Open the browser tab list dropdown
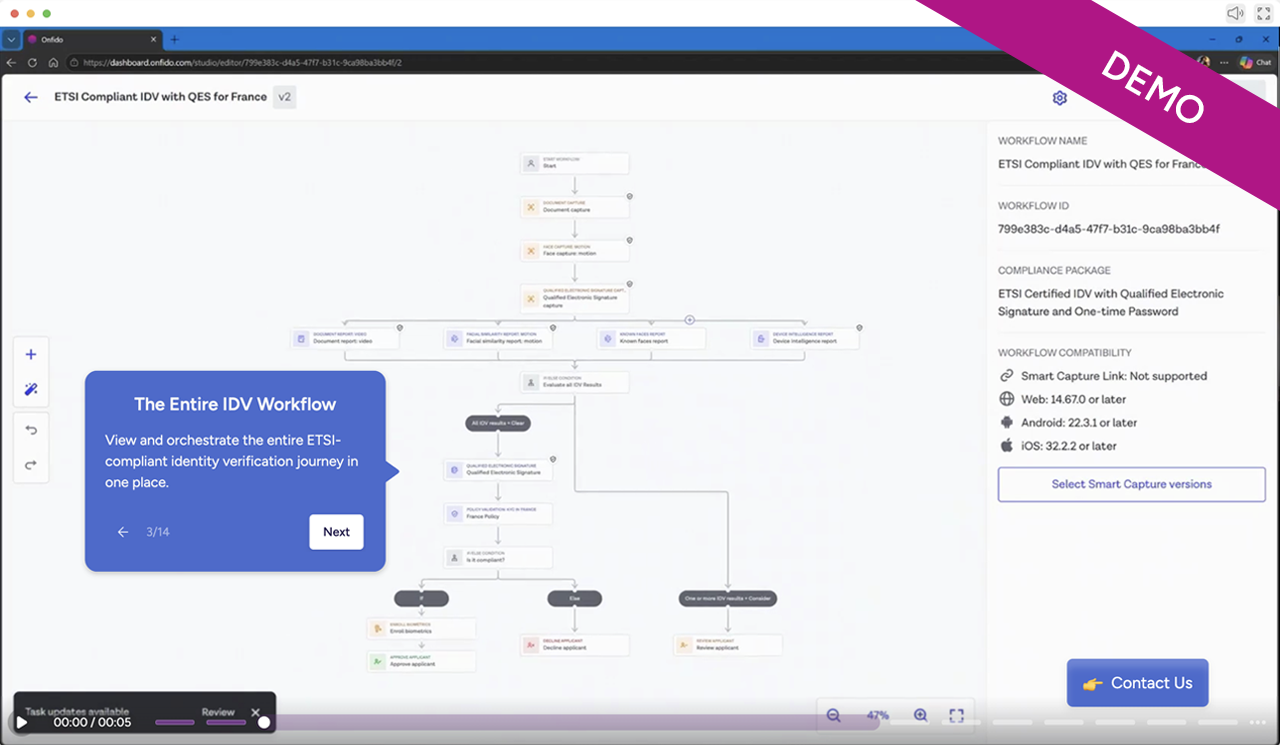Screen dimensions: 1280x745 (x=11, y=39)
